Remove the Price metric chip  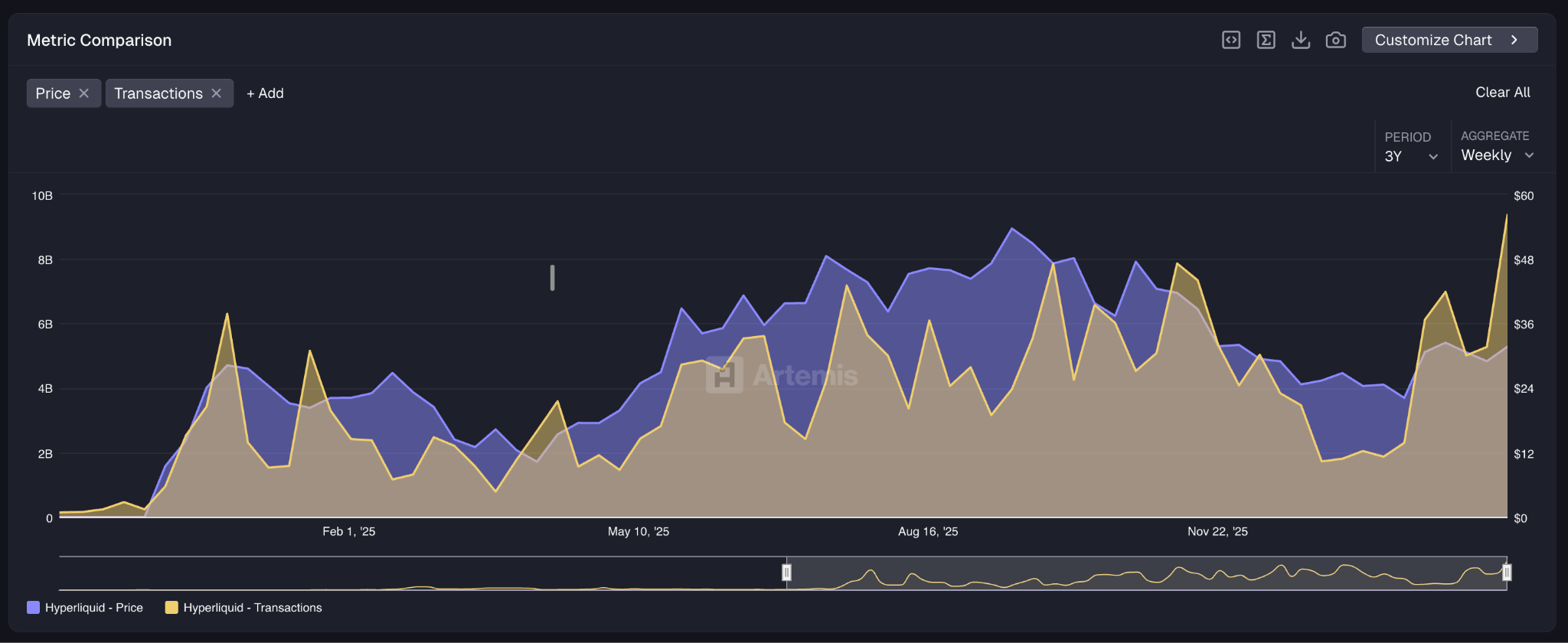[84, 93]
